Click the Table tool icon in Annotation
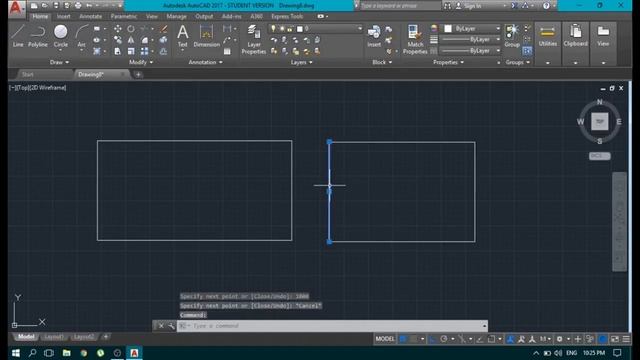This screenshot has width=640, height=360. coord(227,51)
